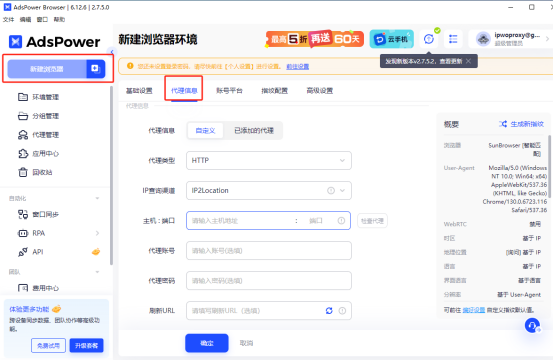Click the update refresh icon in header
This screenshot has height=361, width=553.
tap(429, 39)
